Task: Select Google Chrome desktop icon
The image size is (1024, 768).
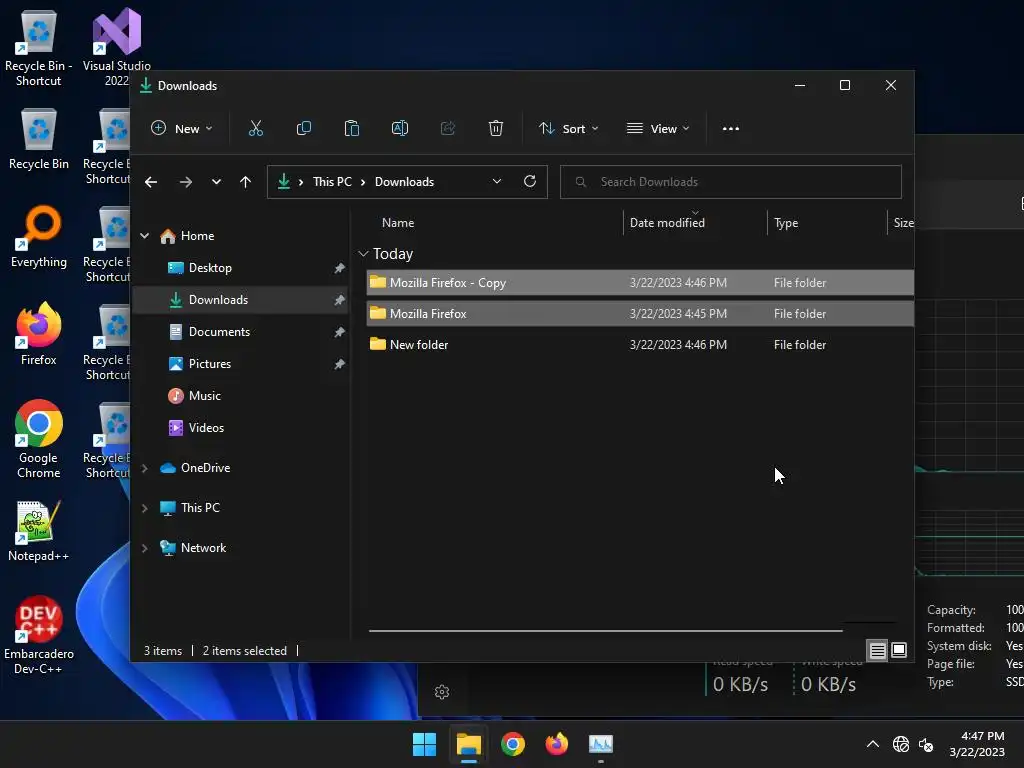Action: point(39,439)
